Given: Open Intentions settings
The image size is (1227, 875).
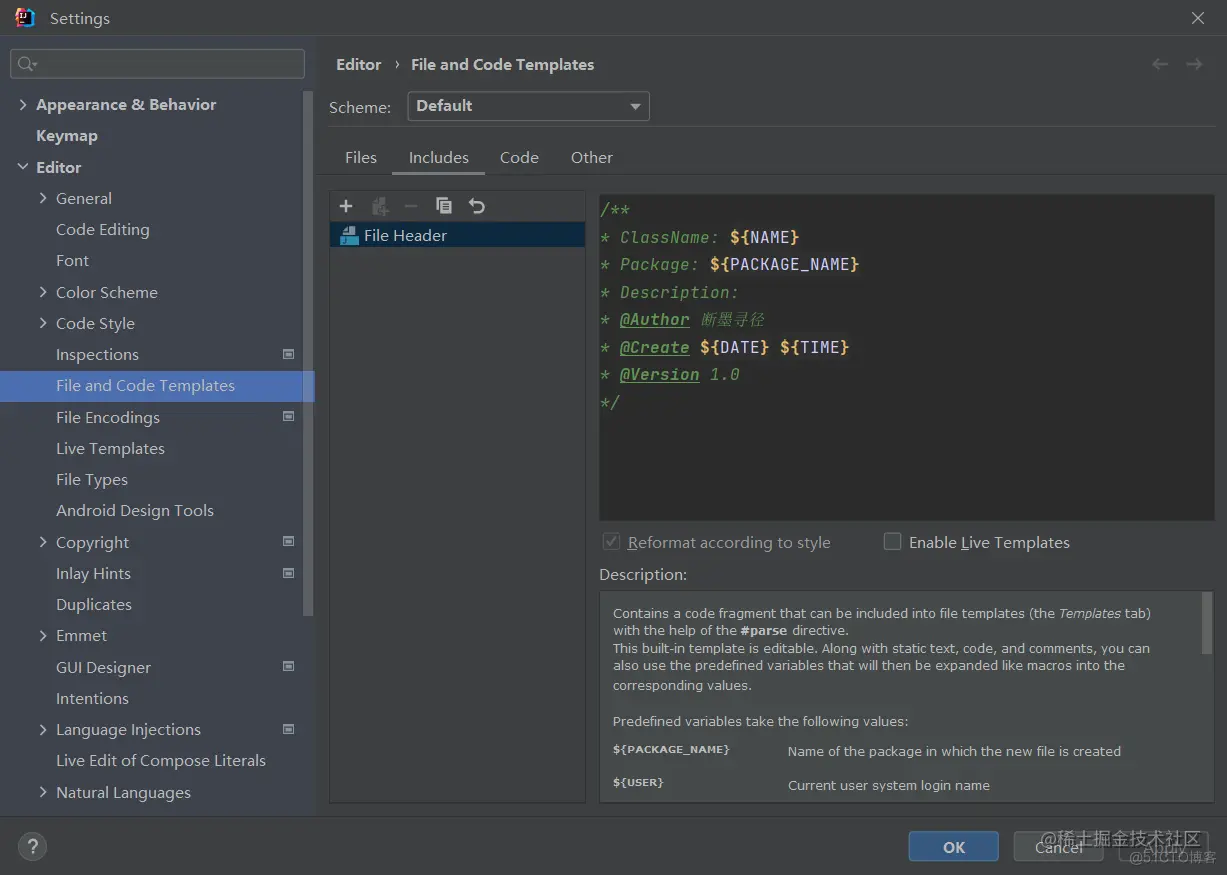Looking at the screenshot, I should 92,698.
